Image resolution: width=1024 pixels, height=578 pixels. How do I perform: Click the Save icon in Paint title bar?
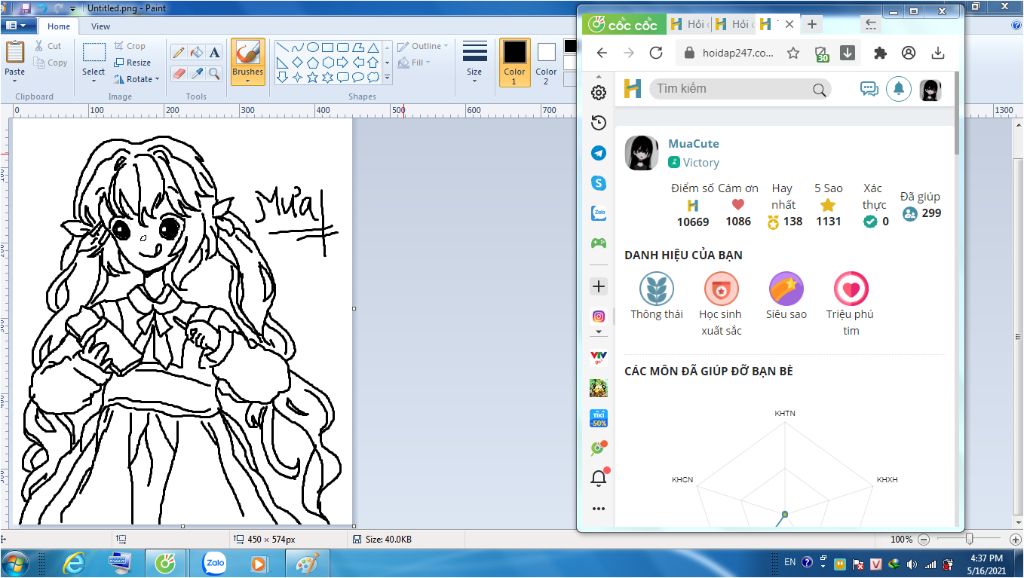[x=25, y=8]
